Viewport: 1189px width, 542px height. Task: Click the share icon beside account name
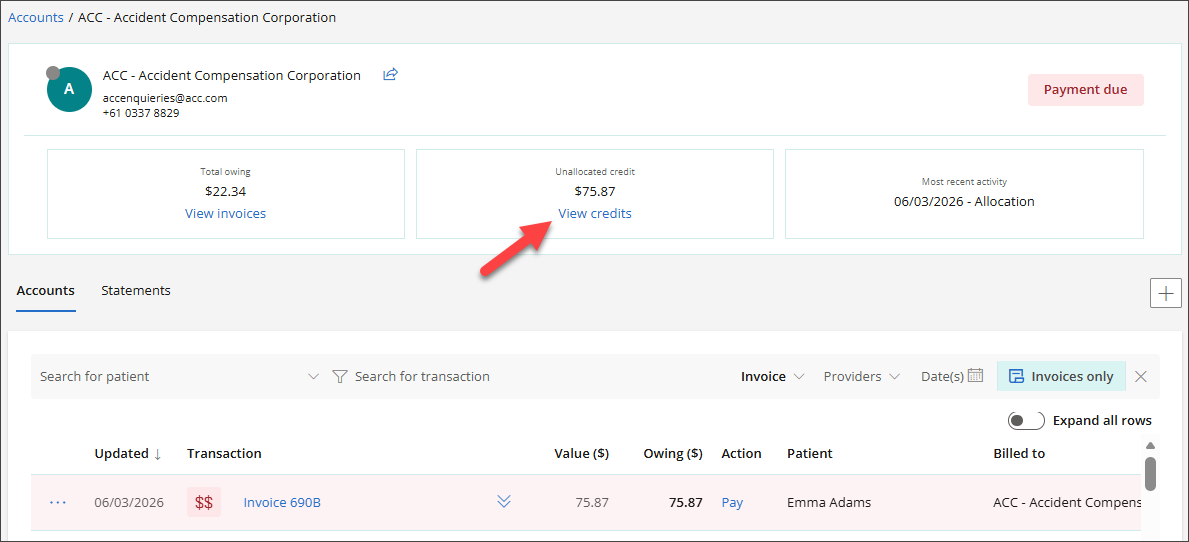tap(390, 75)
